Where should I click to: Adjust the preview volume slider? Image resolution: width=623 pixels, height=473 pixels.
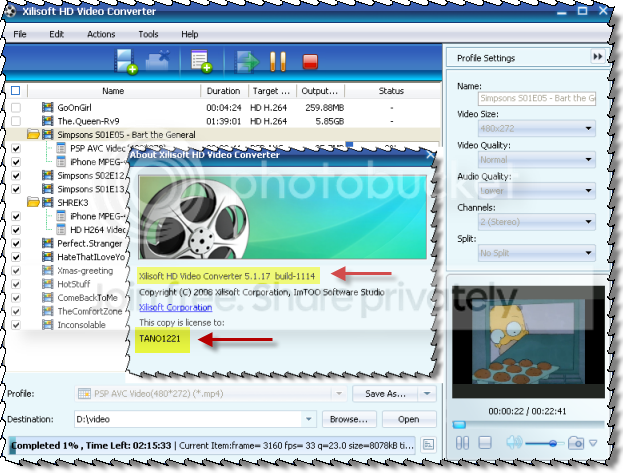click(544, 443)
